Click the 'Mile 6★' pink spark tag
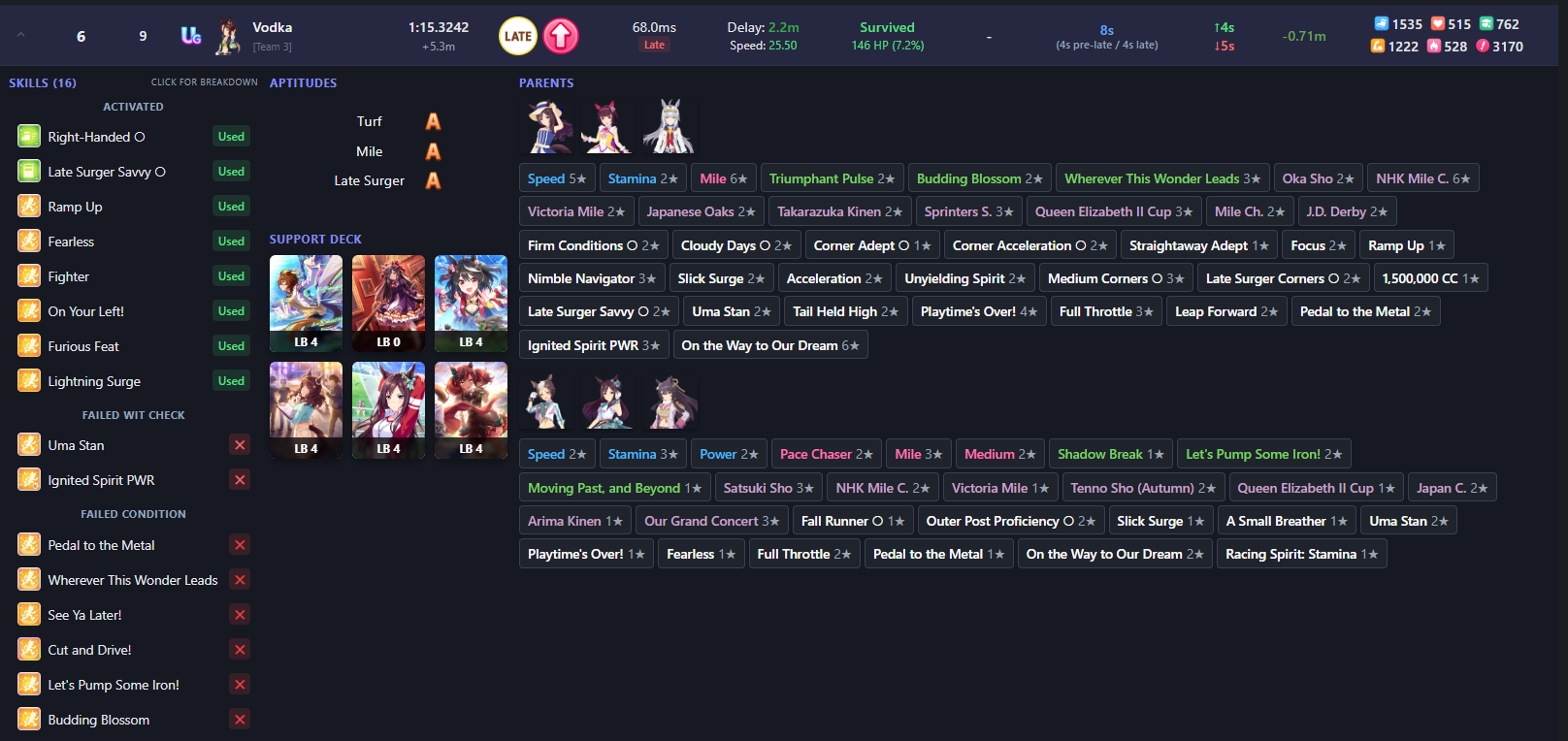 [x=724, y=178]
